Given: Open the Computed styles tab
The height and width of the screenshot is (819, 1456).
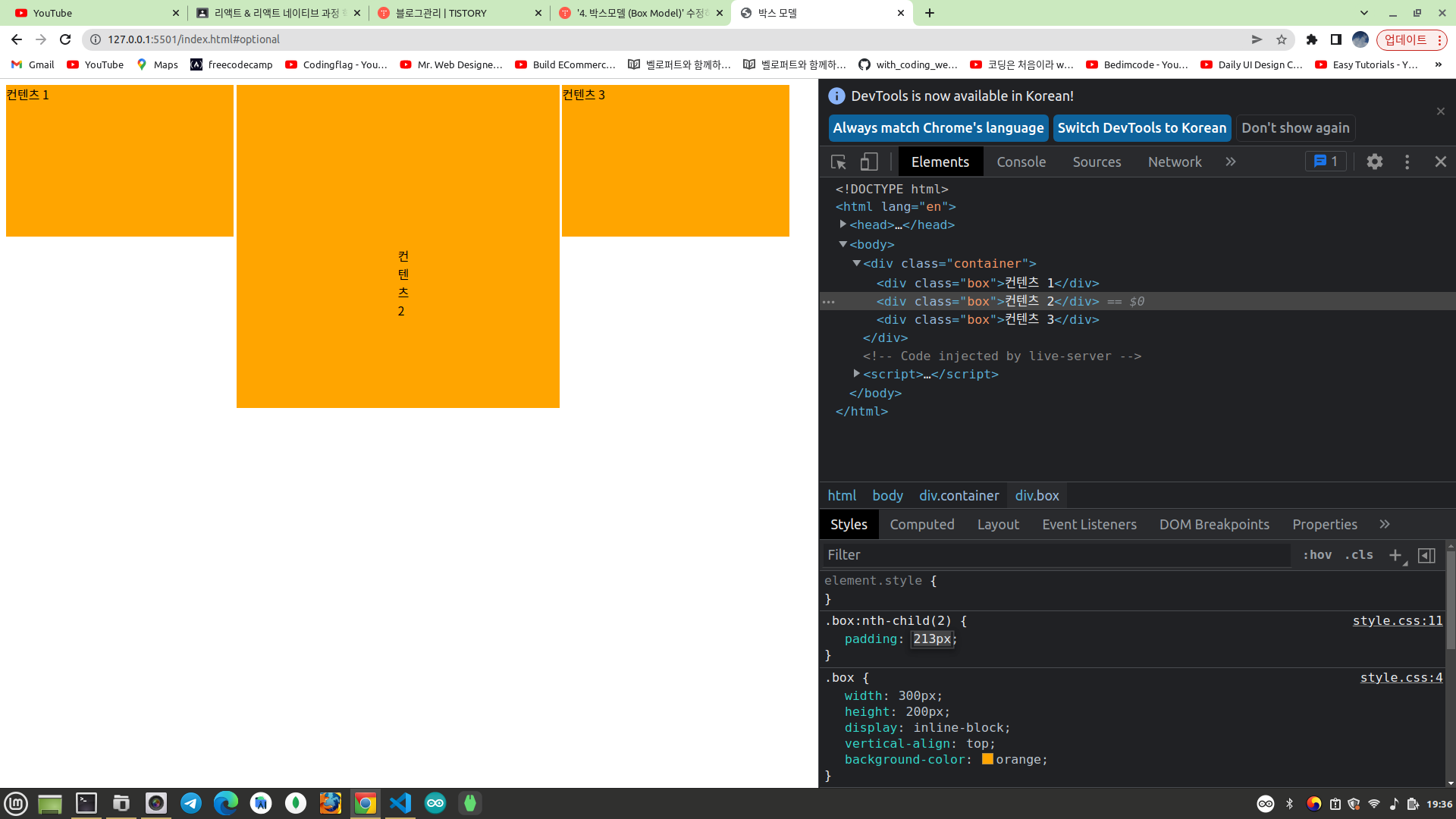Looking at the screenshot, I should pos(921,525).
